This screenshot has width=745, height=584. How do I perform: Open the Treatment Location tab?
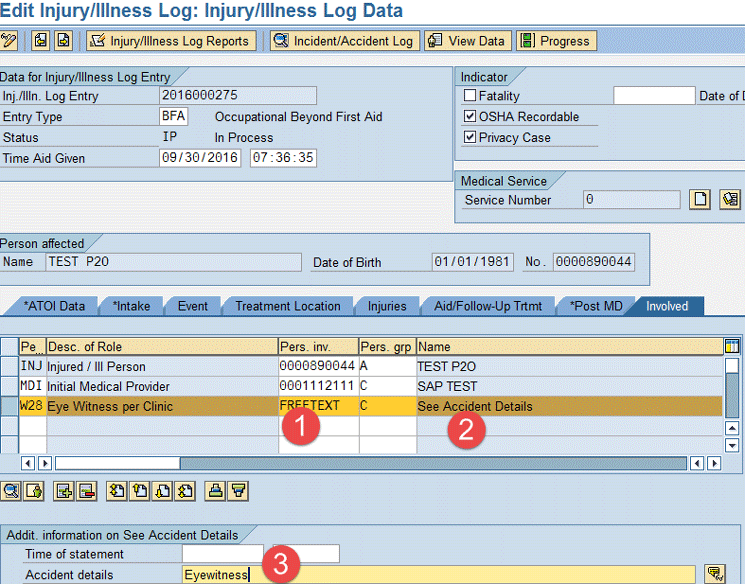pyautogui.click(x=287, y=306)
